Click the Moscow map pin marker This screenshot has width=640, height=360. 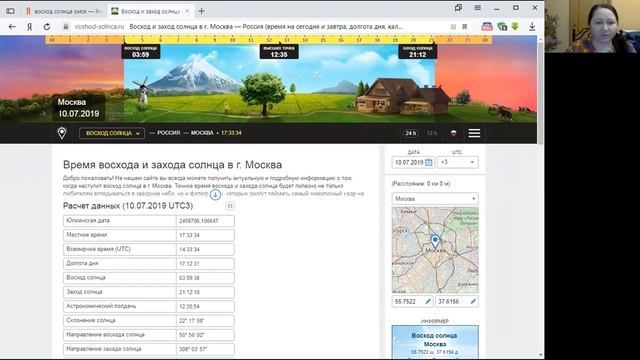(x=435, y=241)
